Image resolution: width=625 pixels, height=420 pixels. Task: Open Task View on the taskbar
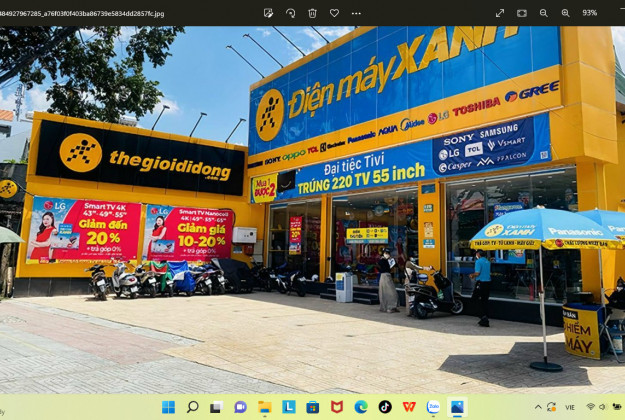pyautogui.click(x=216, y=407)
